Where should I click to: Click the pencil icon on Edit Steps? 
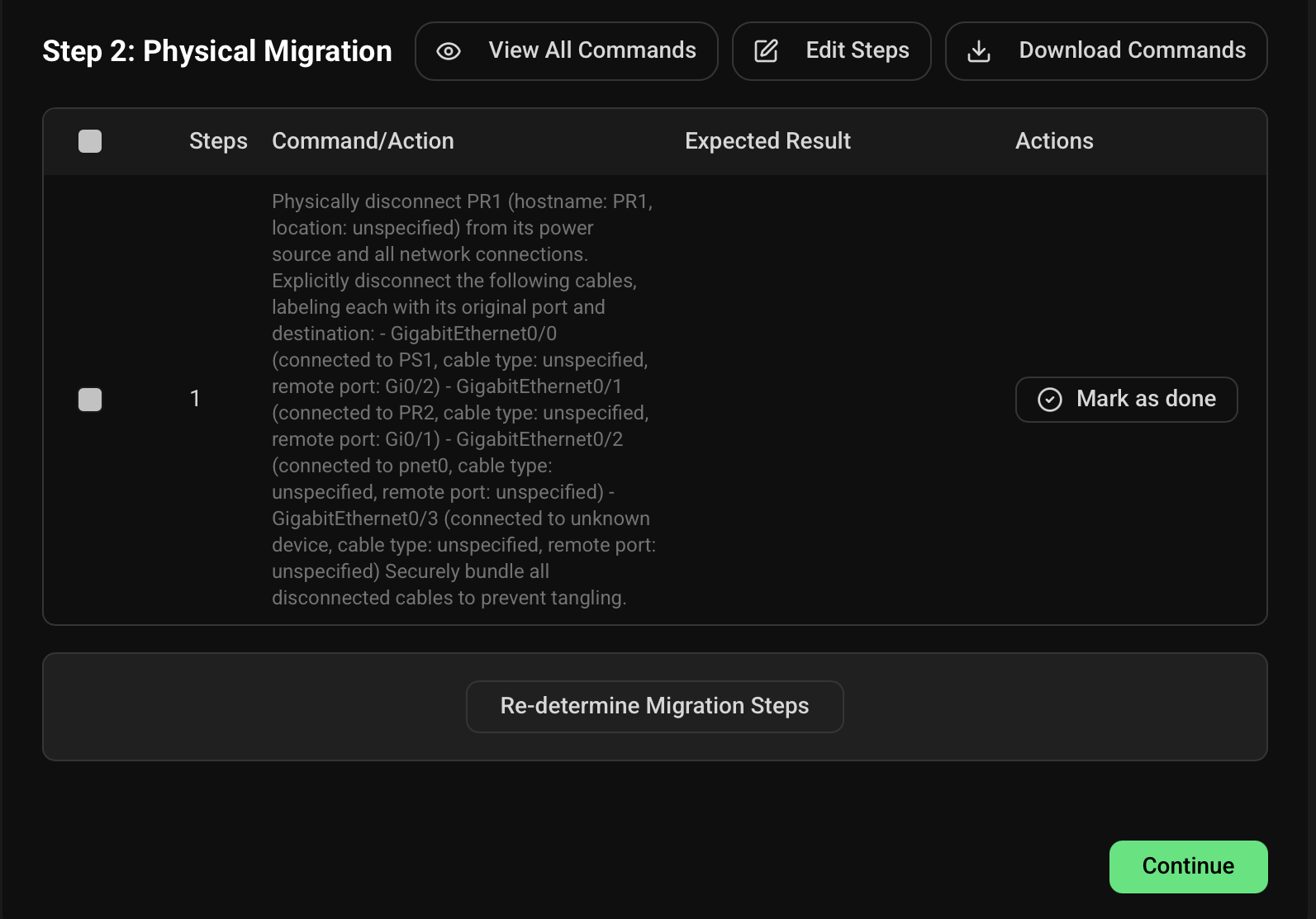pos(767,51)
